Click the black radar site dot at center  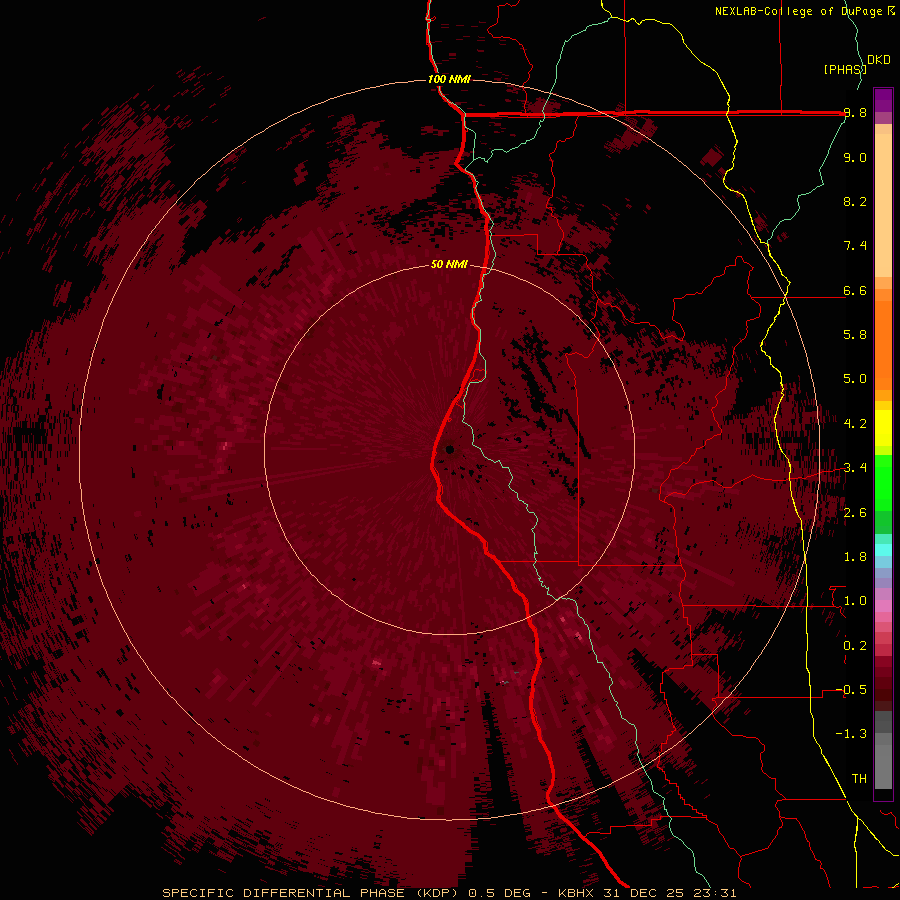pos(449,449)
